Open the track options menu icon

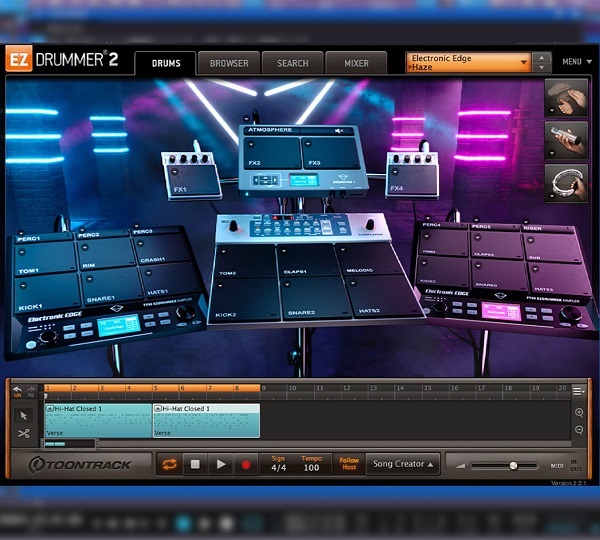pyautogui.click(x=578, y=391)
